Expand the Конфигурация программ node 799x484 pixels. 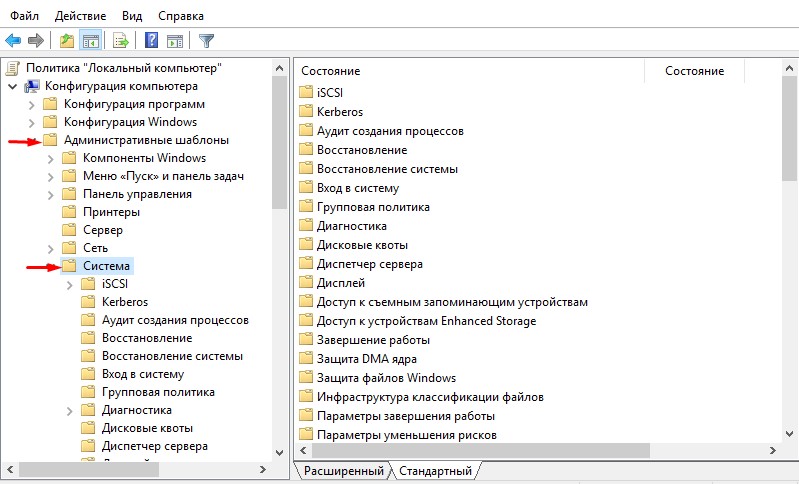pyautogui.click(x=32, y=104)
